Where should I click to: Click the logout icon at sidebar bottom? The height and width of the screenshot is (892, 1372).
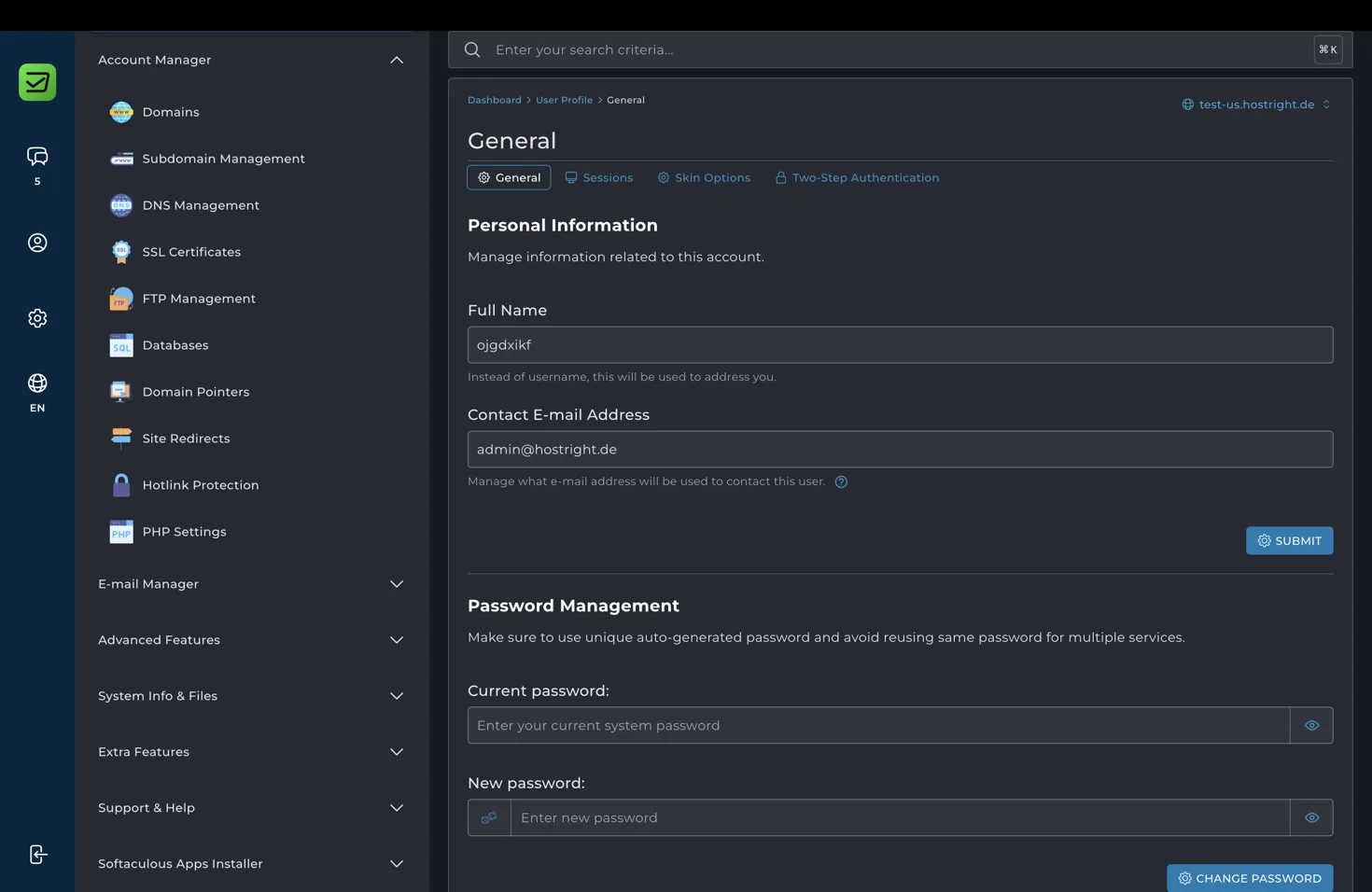tap(37, 855)
